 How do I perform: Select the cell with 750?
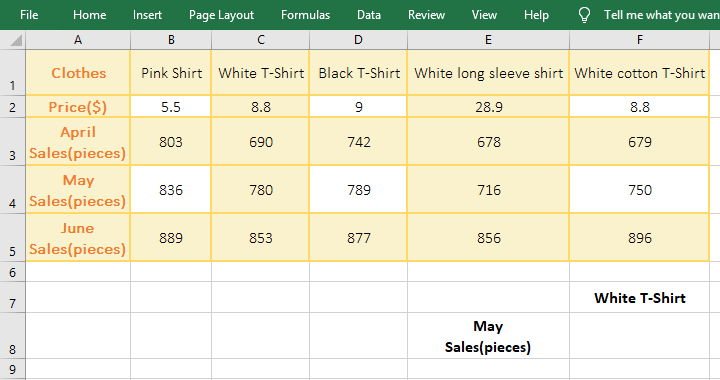point(639,190)
